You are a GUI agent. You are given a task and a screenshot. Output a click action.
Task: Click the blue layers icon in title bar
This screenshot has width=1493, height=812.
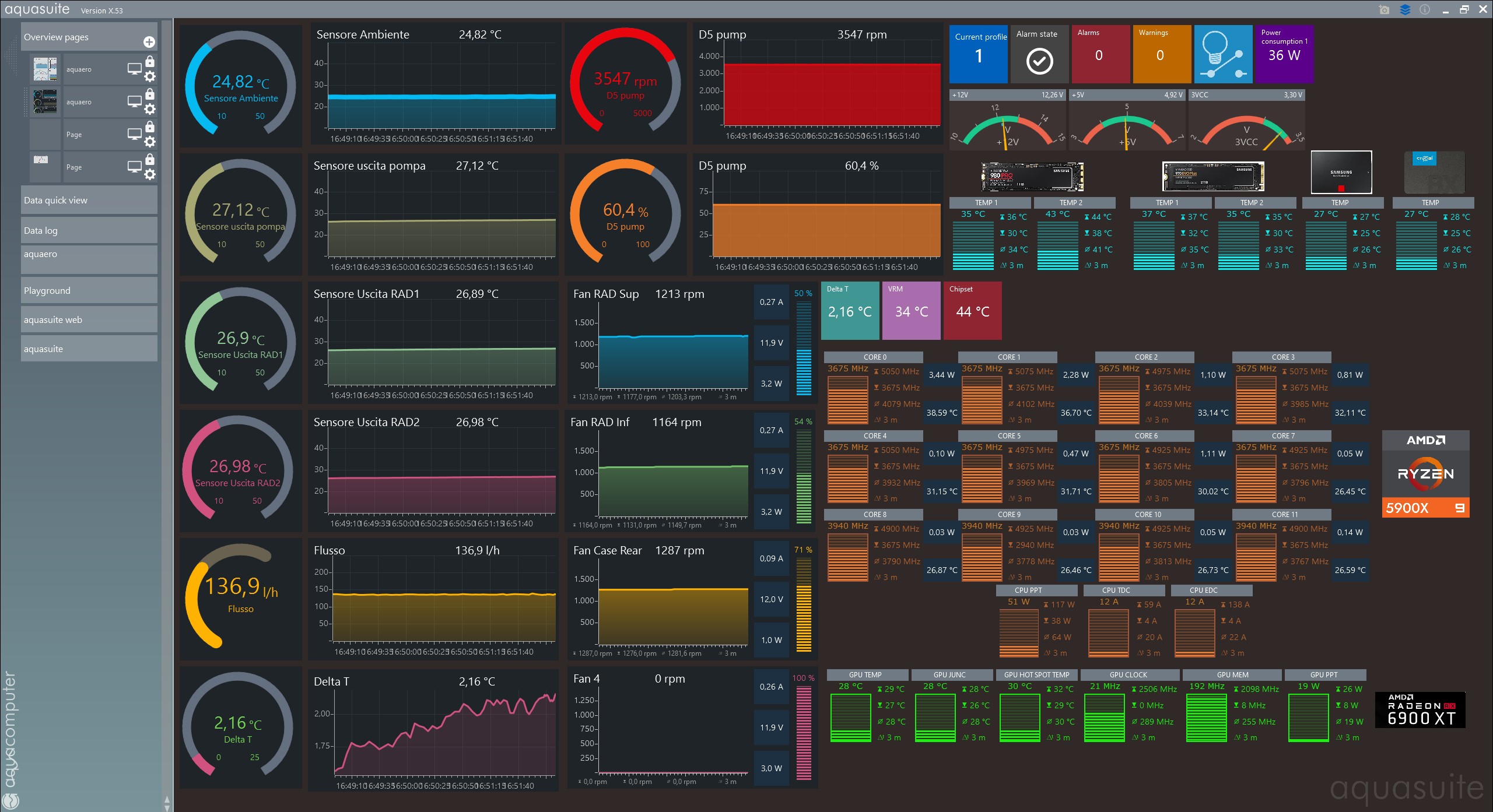point(1405,10)
